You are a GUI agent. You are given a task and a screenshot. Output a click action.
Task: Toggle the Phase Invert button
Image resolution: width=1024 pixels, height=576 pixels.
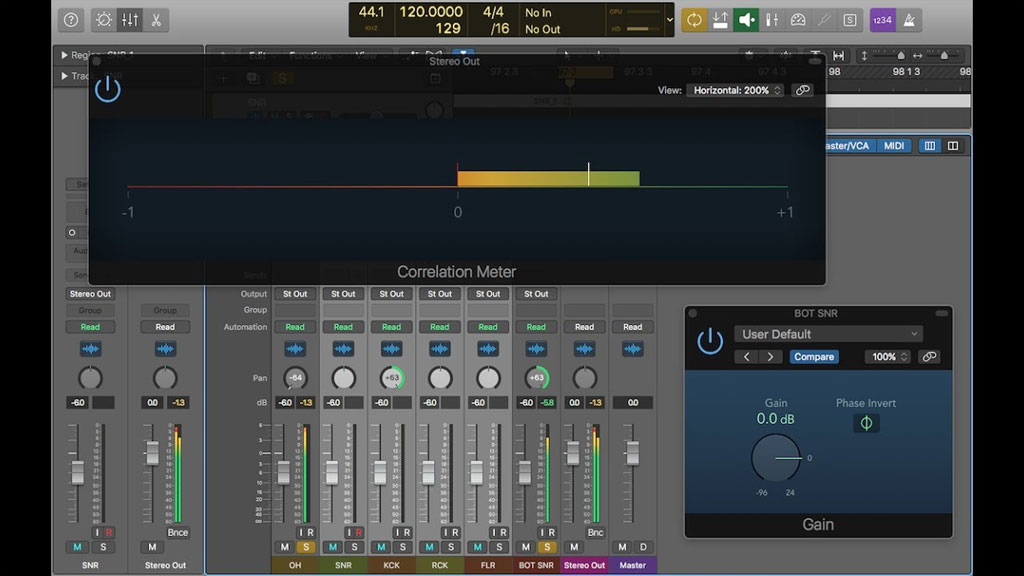[x=866, y=423]
